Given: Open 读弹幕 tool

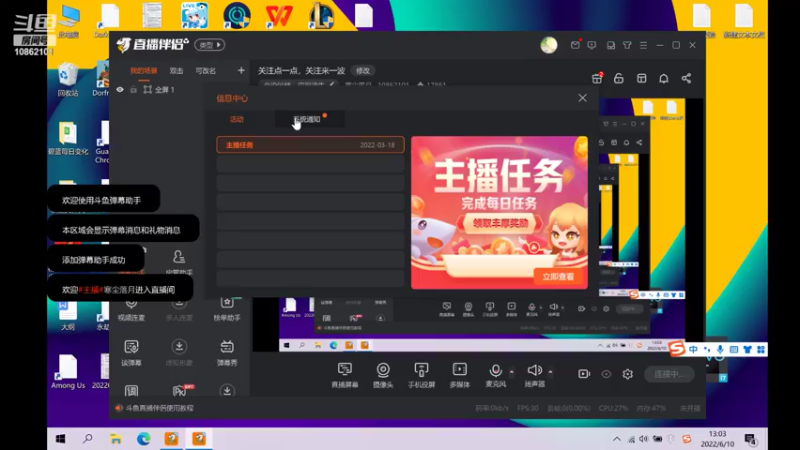Looking at the screenshot, I should [x=131, y=353].
